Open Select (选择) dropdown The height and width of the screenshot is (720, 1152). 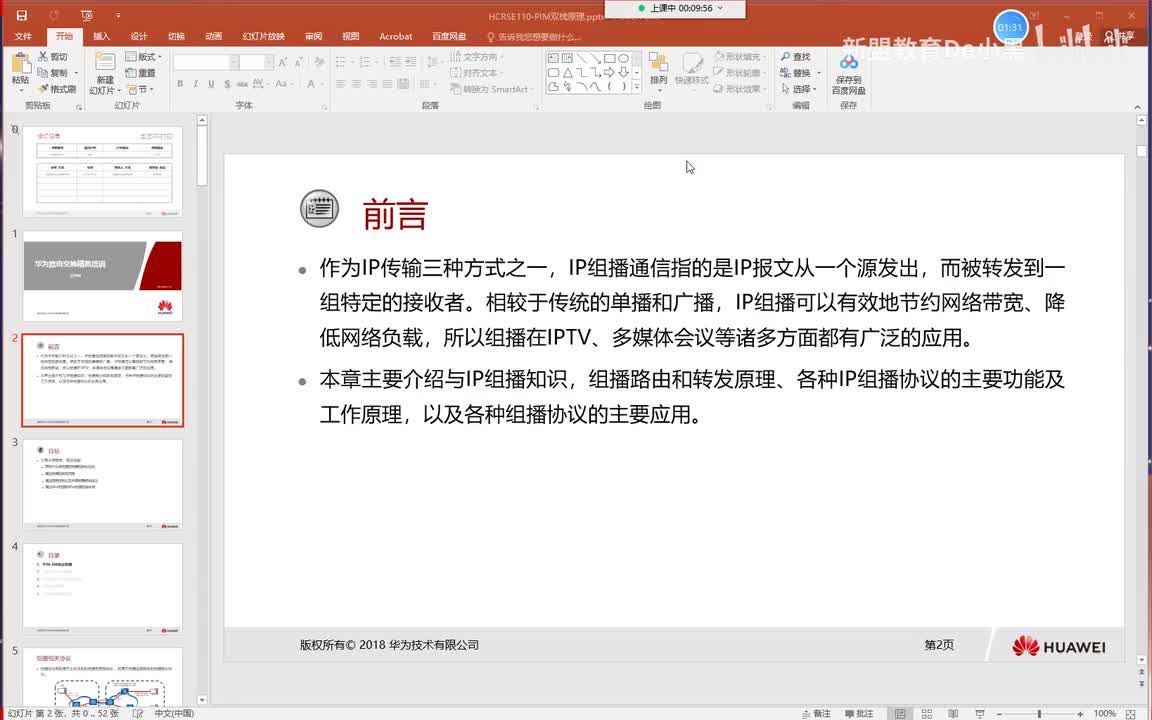(799, 89)
